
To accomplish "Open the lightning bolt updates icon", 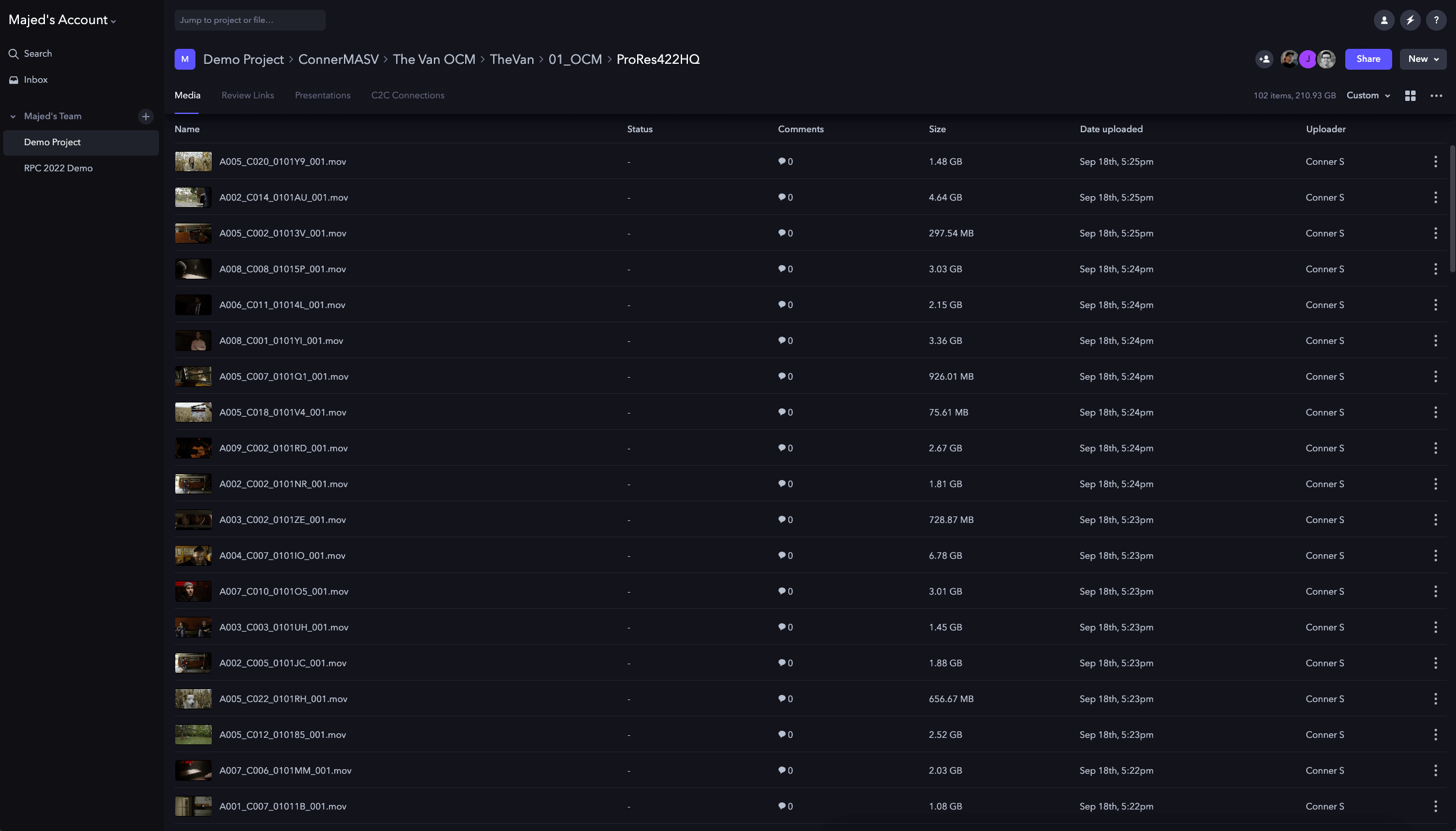I will (1410, 20).
